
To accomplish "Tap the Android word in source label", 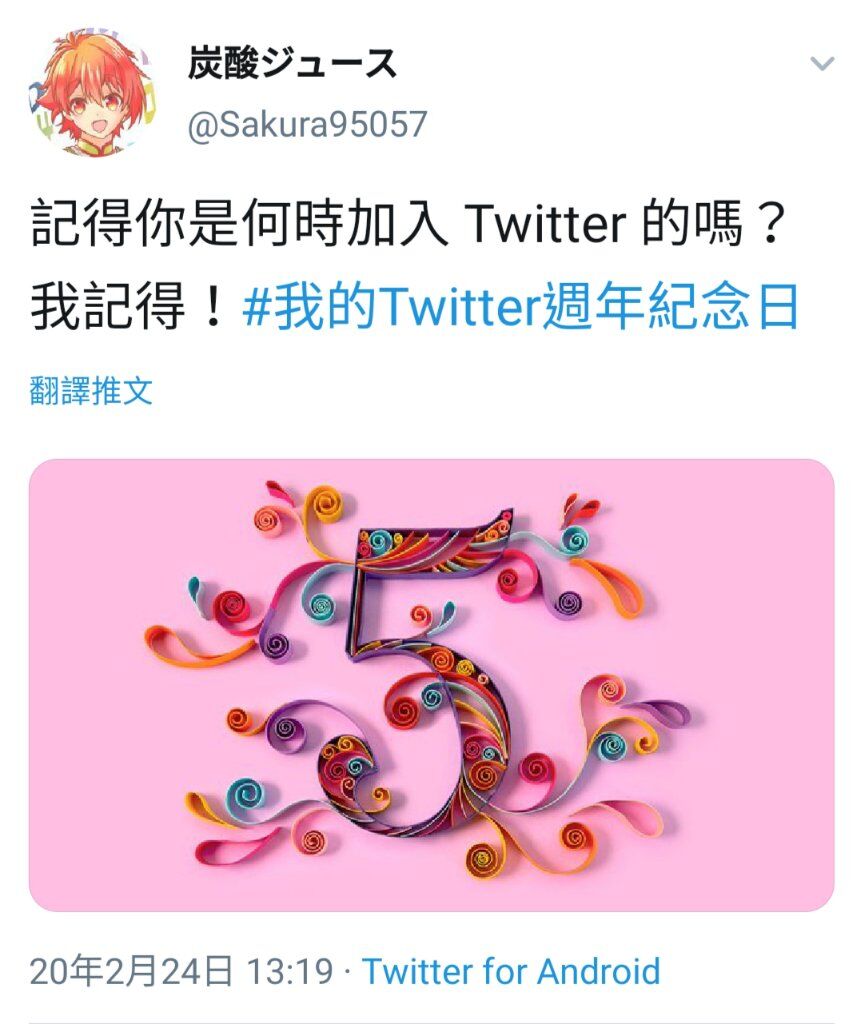I will tap(599, 971).
